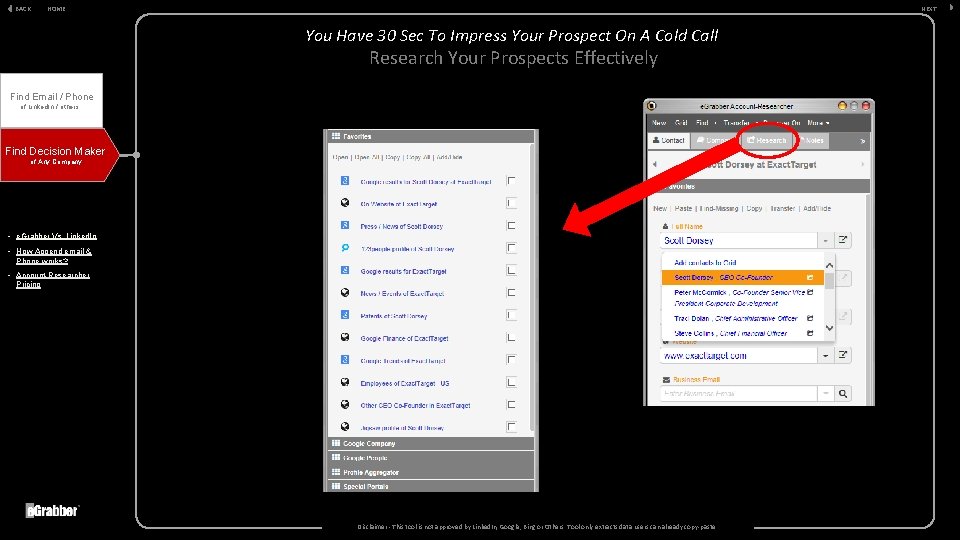The width and height of the screenshot is (960, 540).
Task: Click the eGrabber logo at bottom left
Action: coord(52,510)
